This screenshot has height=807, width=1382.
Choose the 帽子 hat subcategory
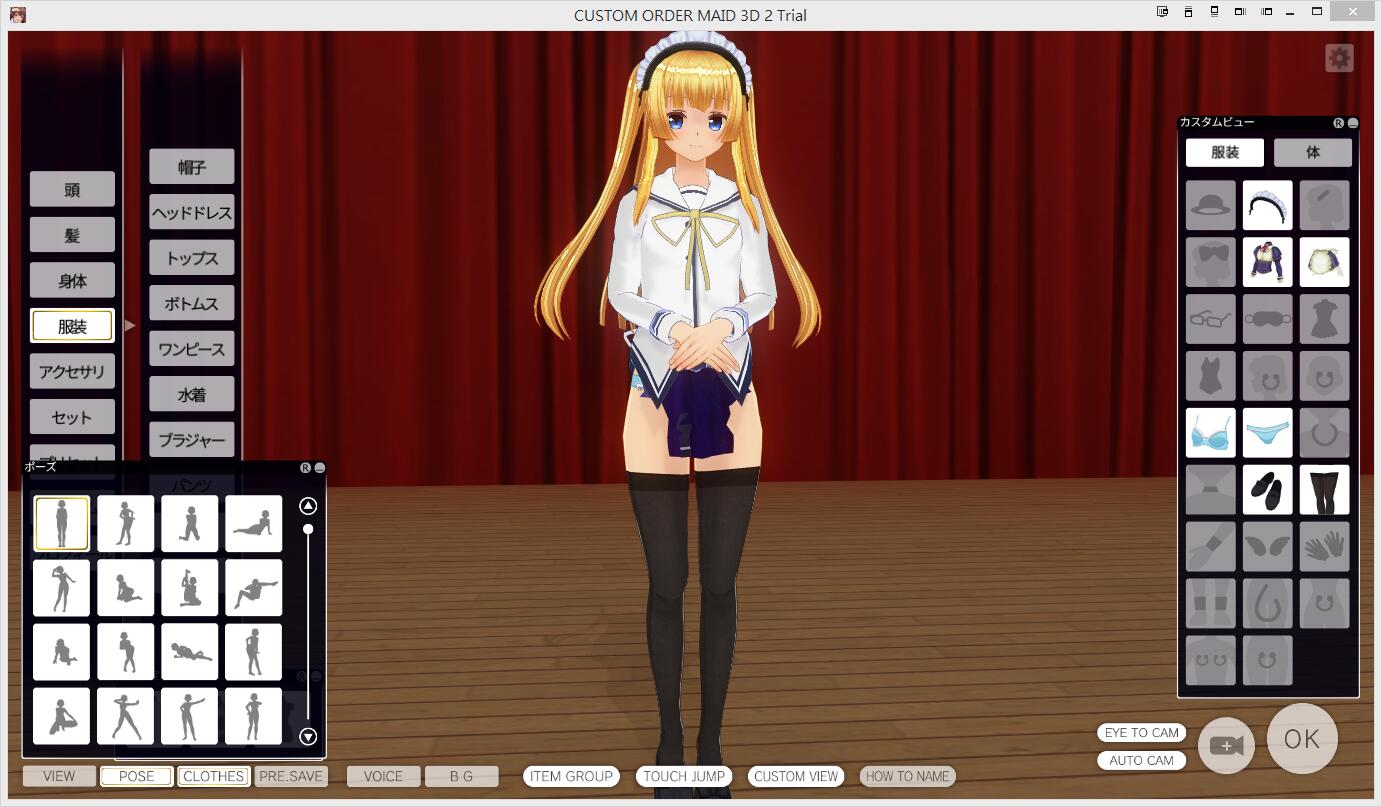point(192,167)
